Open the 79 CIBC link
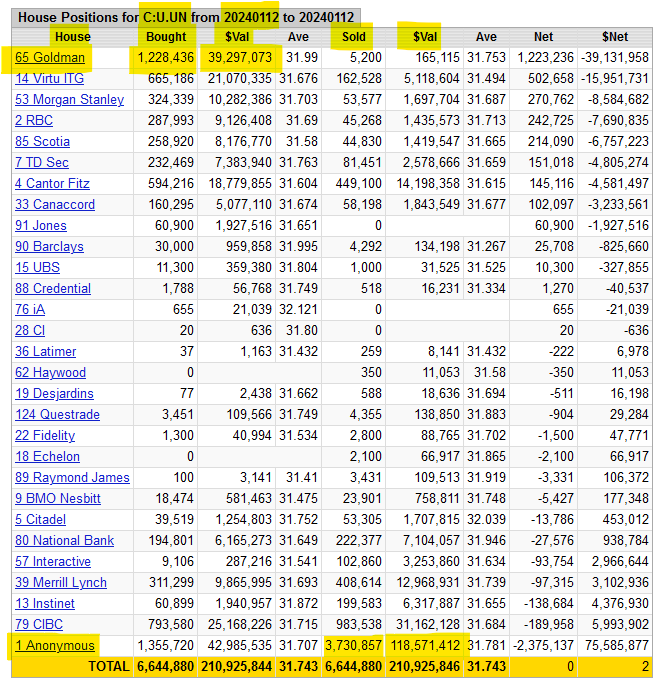657x681 pixels. [x=39, y=624]
